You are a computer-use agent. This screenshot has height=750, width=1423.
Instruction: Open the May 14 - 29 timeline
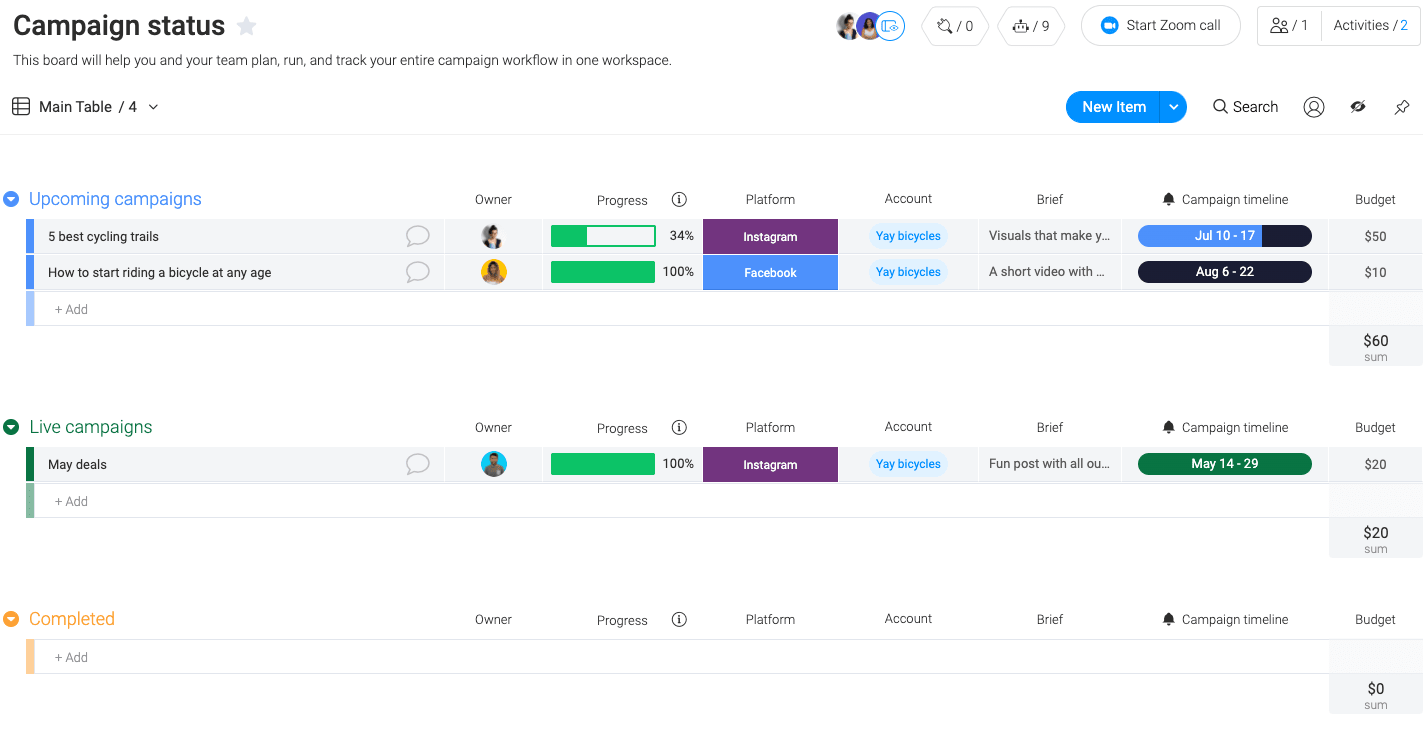point(1224,464)
